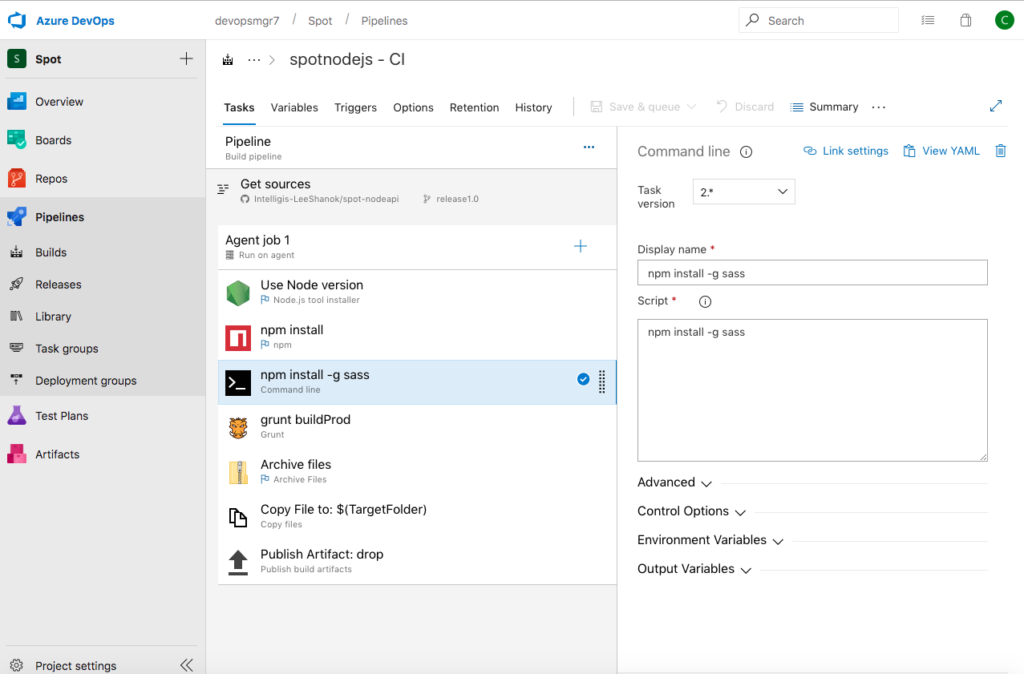
Task: Click the fullscreen expand icon
Action: (995, 106)
